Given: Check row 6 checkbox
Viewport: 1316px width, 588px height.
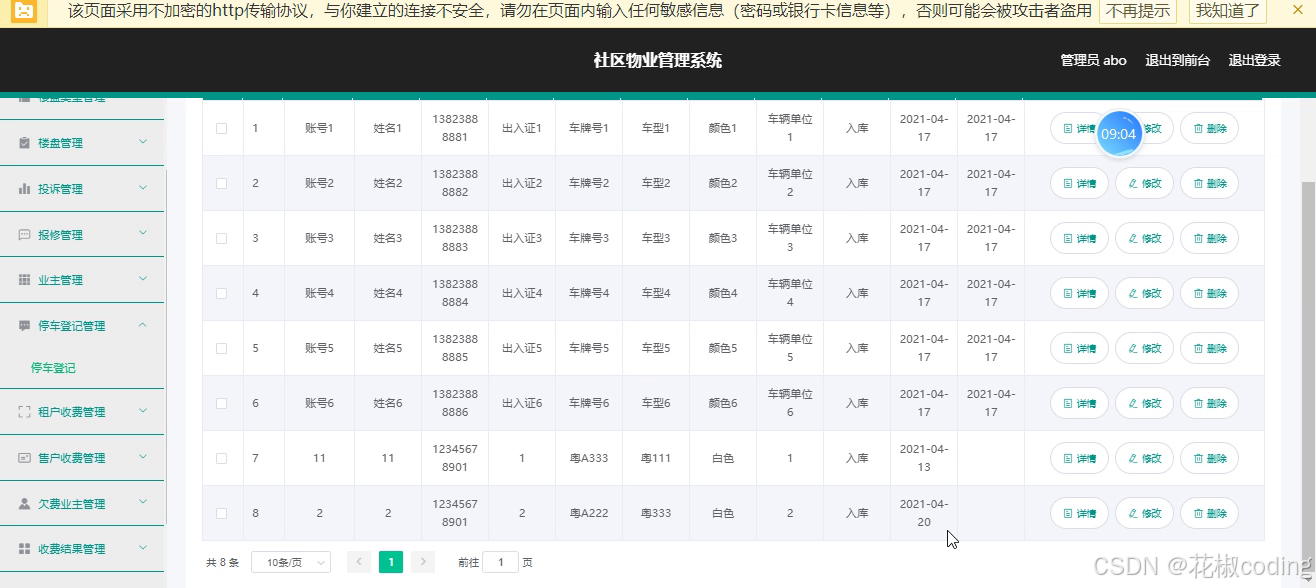Looking at the screenshot, I should pos(222,403).
